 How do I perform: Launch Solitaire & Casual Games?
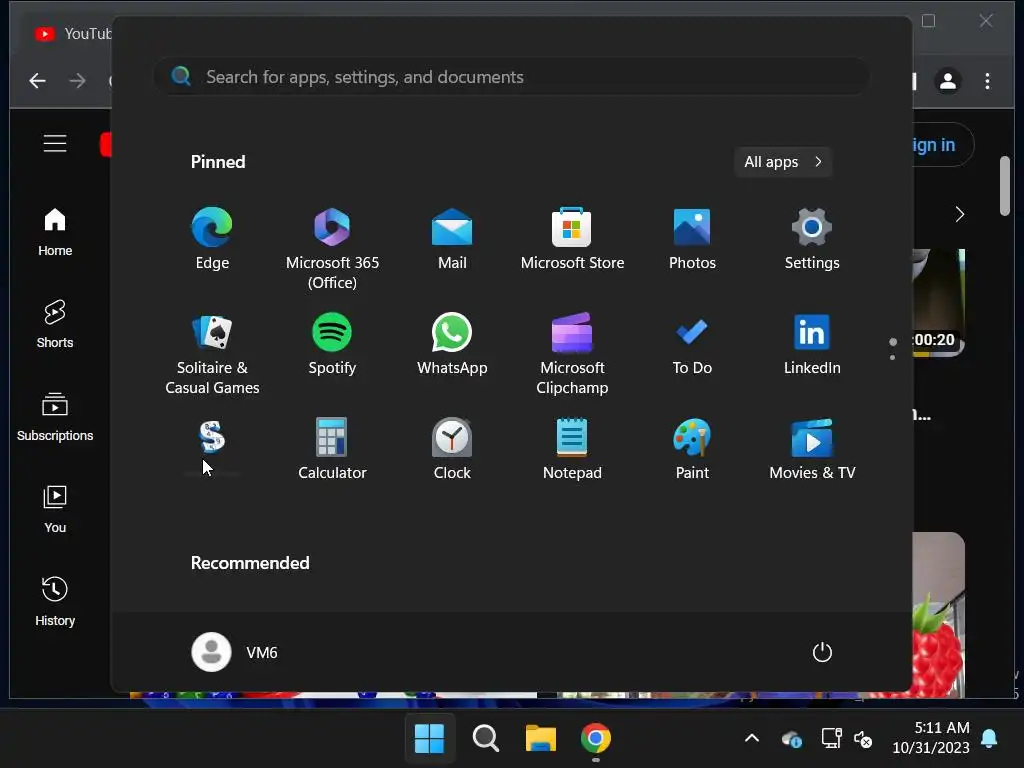tap(212, 353)
